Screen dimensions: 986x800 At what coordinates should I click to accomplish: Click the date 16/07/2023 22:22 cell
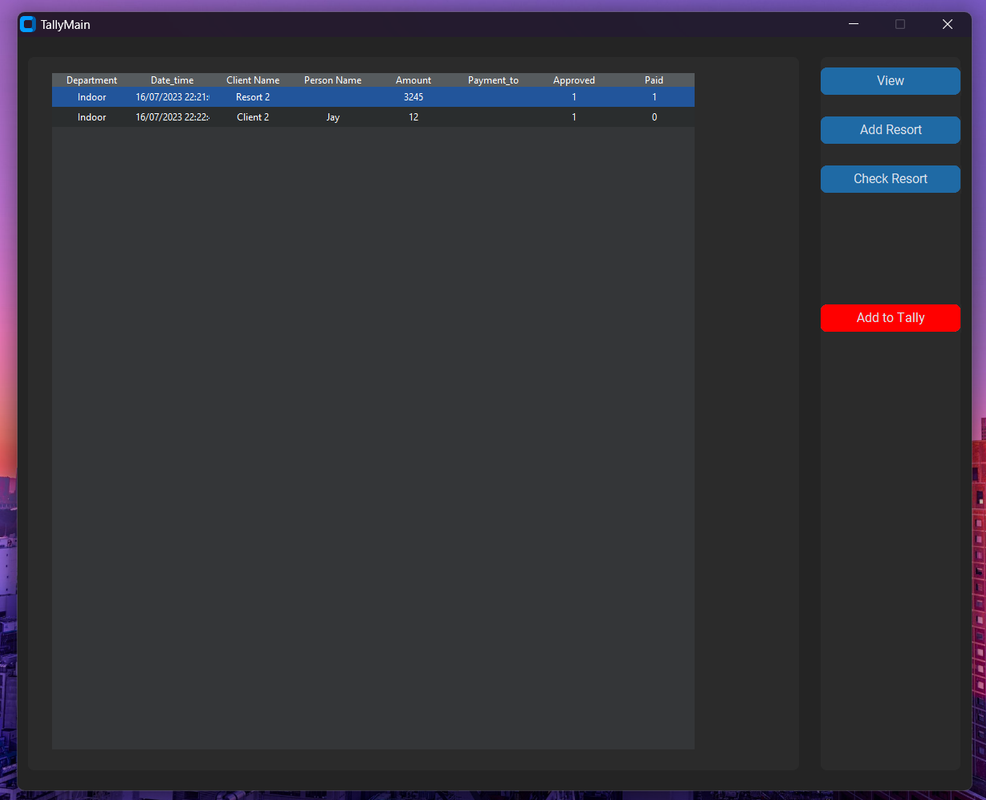tap(172, 117)
